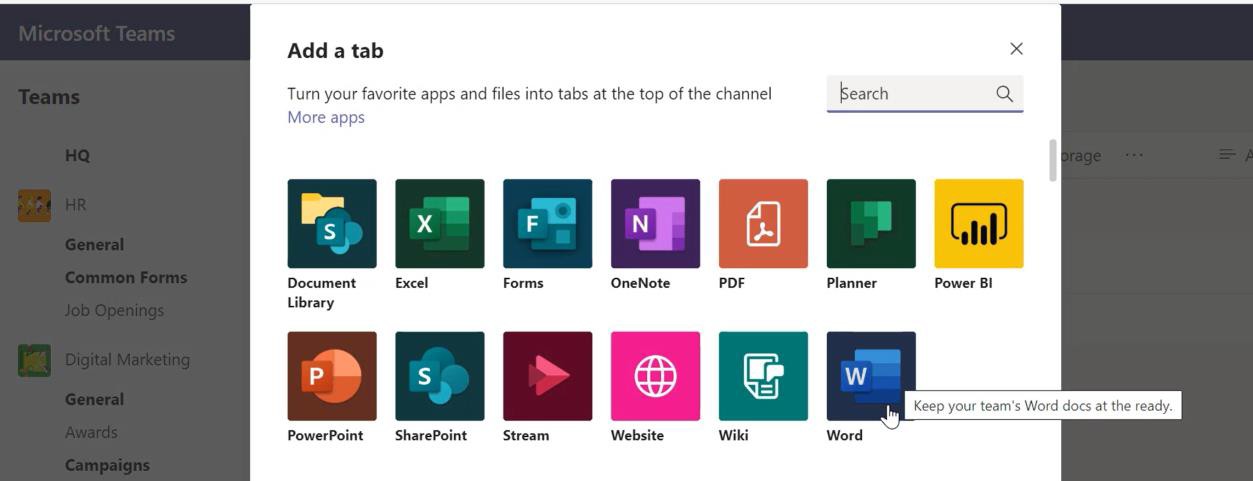This screenshot has height=481, width=1253.
Task: Open HR General channel
Action: [94, 244]
